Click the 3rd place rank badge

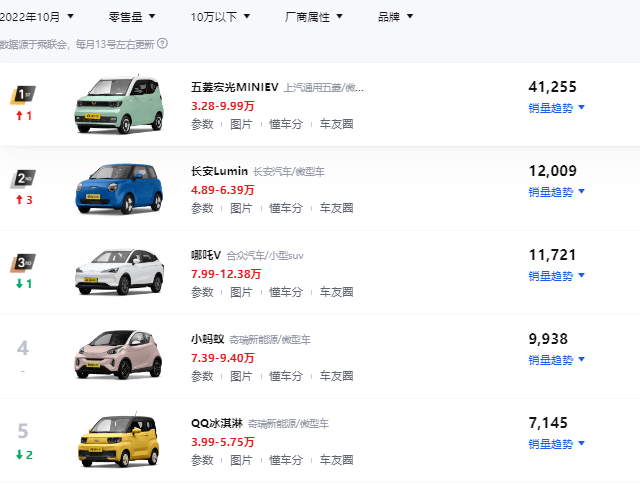point(23,263)
